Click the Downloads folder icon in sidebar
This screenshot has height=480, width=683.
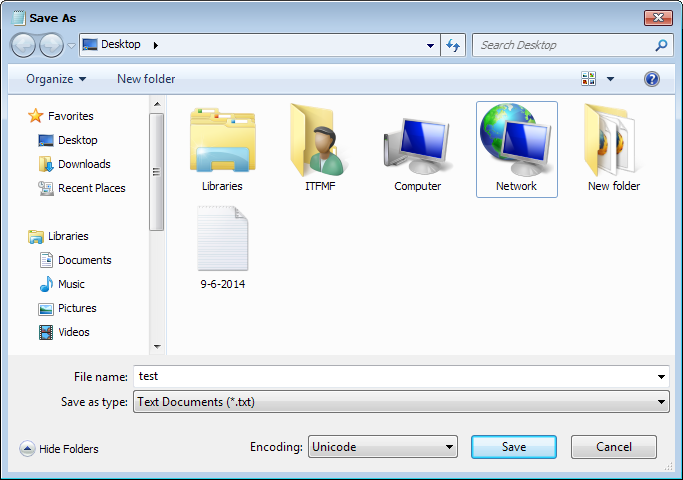pyautogui.click(x=46, y=164)
